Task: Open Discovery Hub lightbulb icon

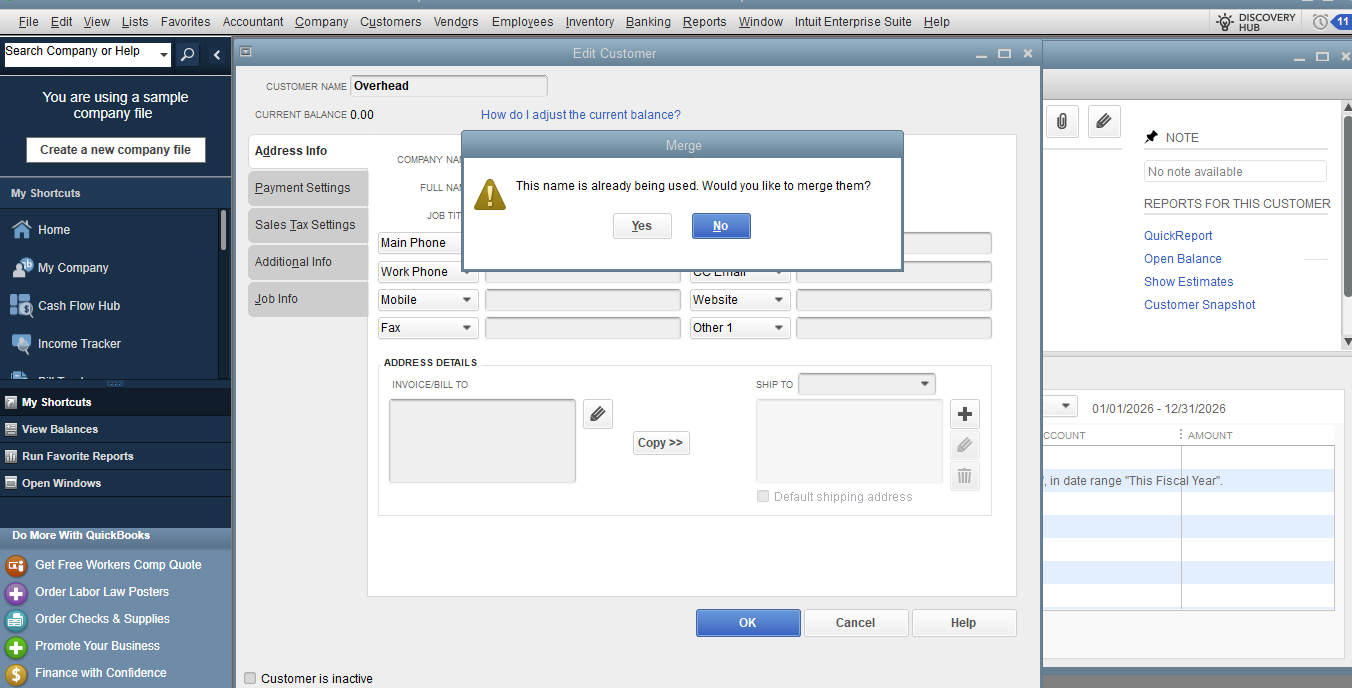Action: [1225, 21]
